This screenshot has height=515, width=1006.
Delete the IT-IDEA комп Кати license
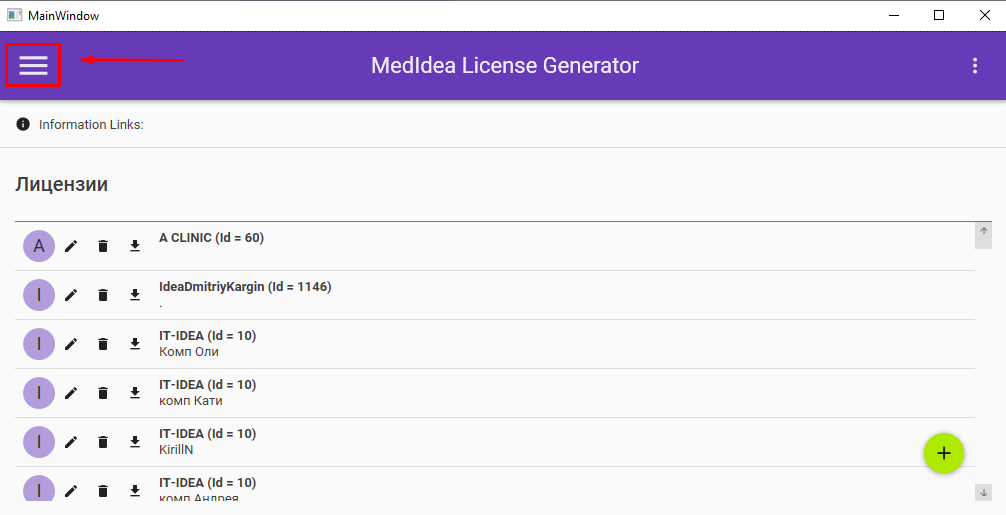coord(103,393)
